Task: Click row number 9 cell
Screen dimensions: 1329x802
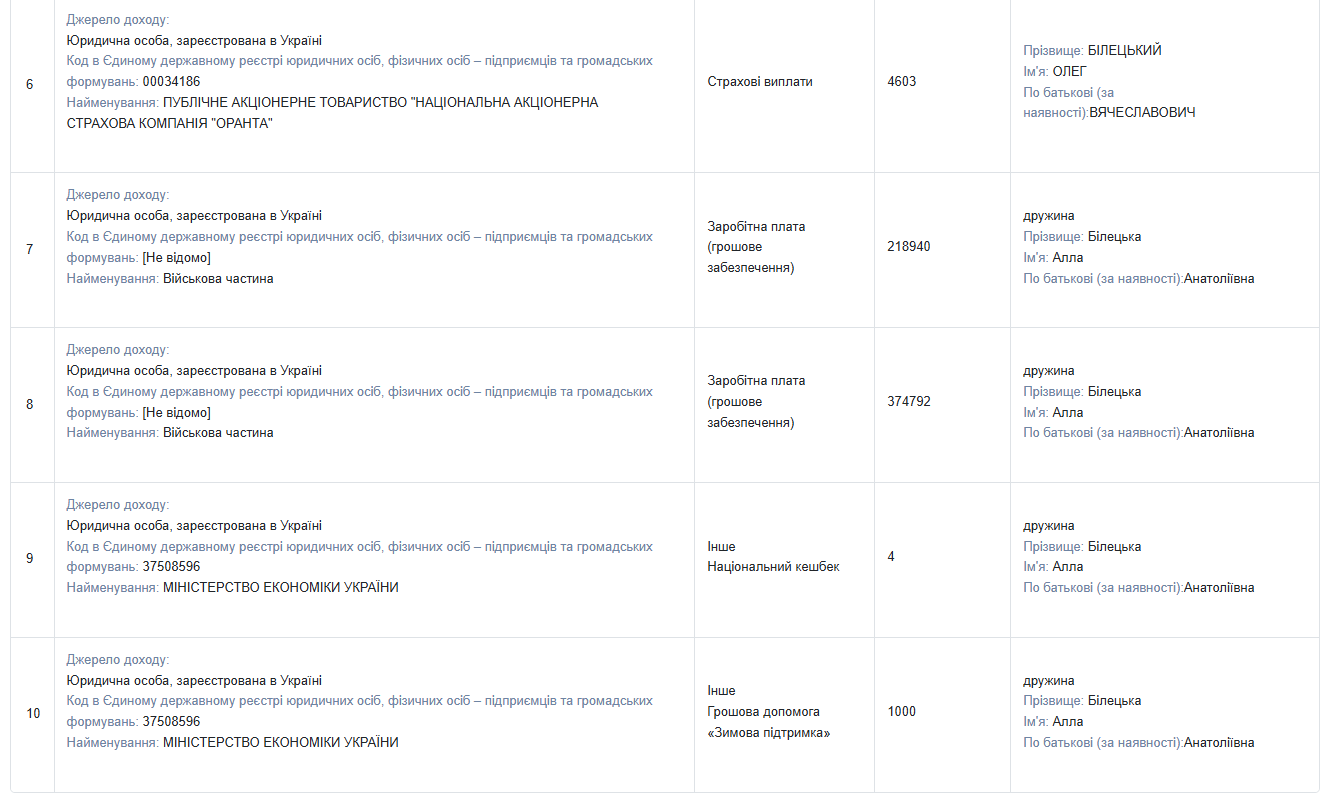Action: point(30,558)
